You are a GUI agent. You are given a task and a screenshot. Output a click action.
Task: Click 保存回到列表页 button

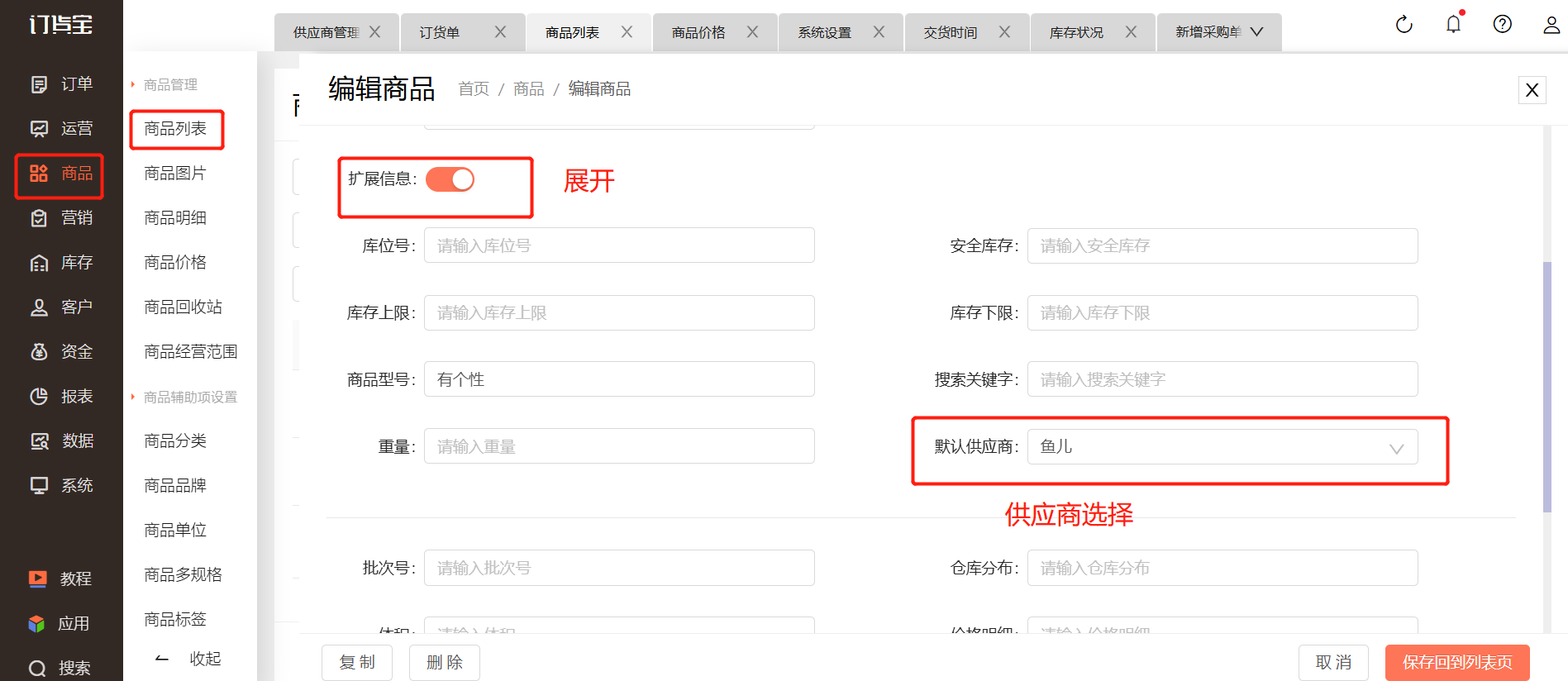[1457, 663]
